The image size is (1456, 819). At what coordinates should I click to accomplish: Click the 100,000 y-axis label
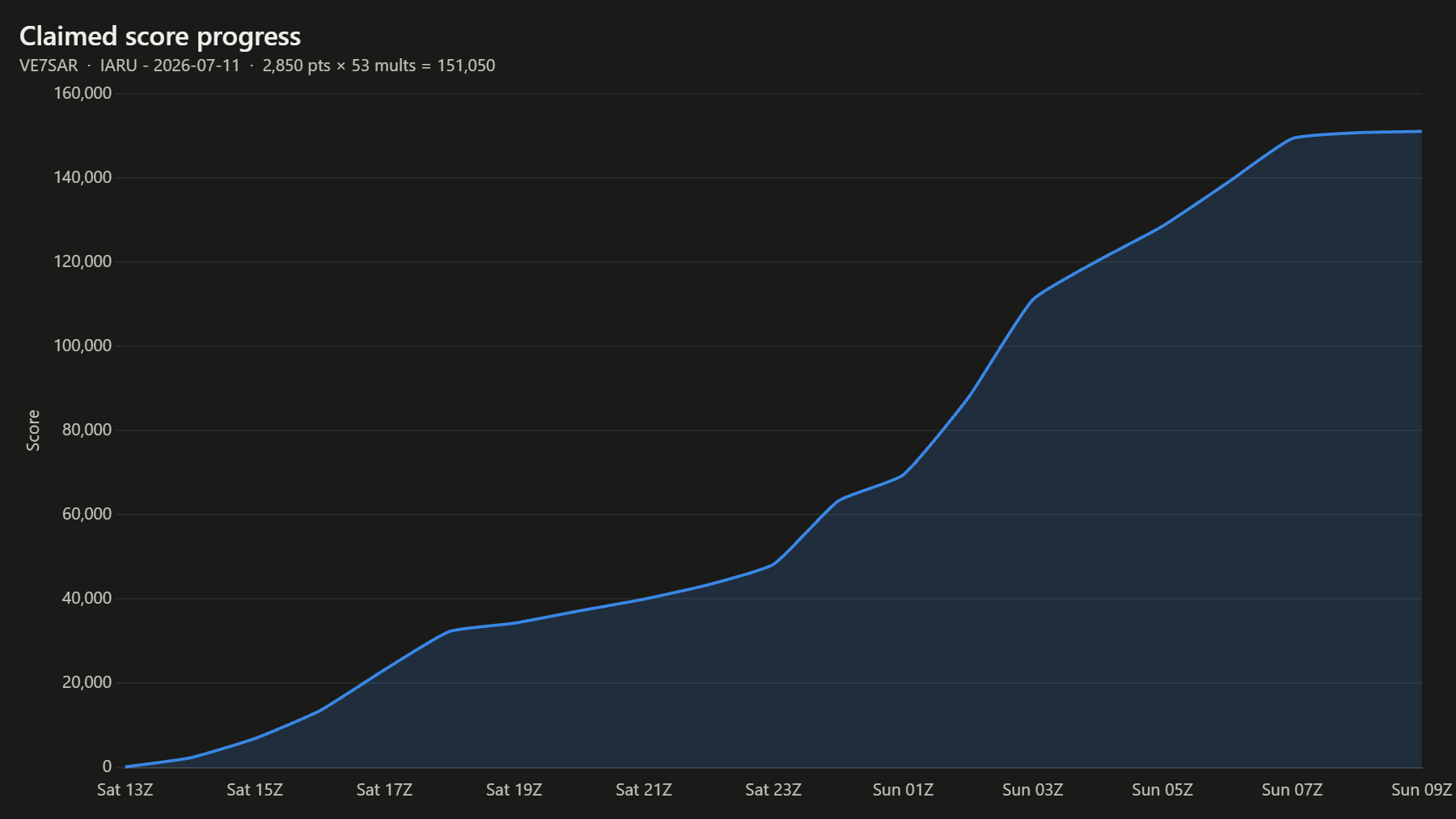click(x=83, y=346)
